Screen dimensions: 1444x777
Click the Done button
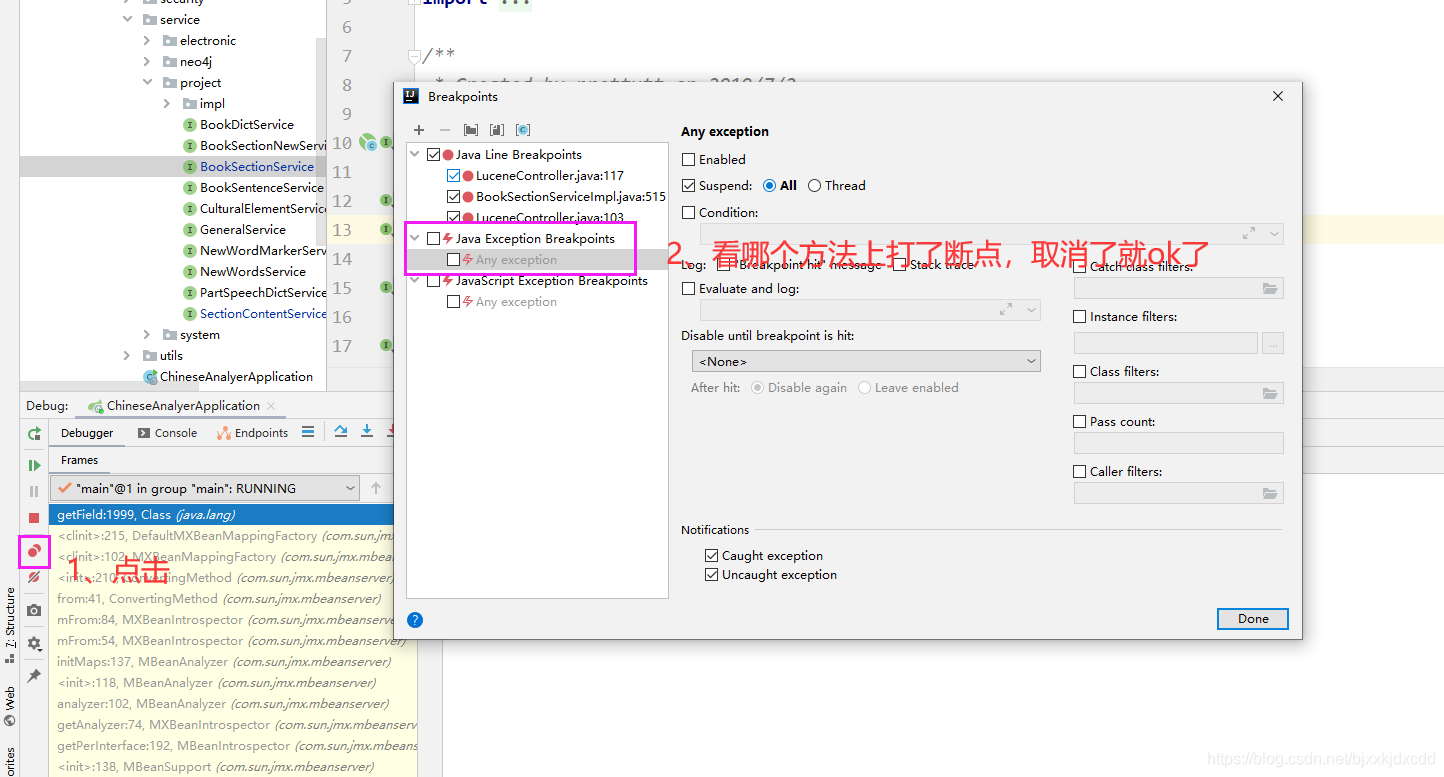(x=1253, y=619)
